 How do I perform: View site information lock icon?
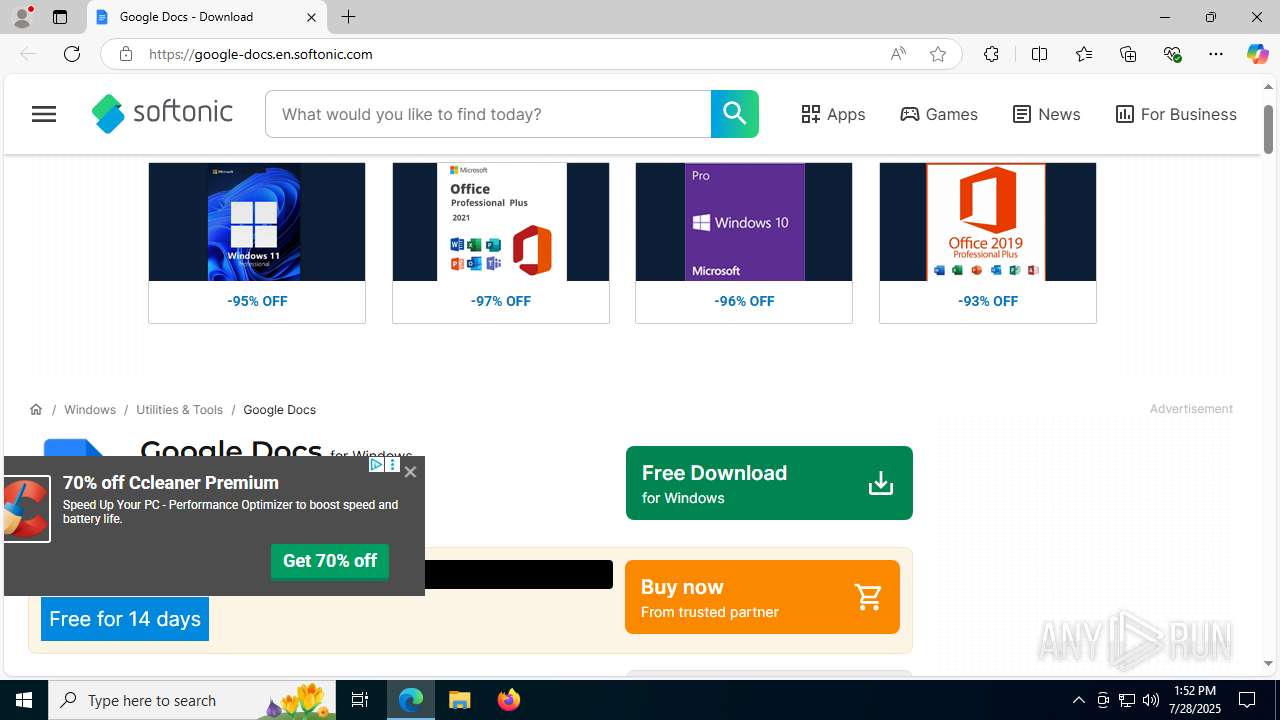125,54
